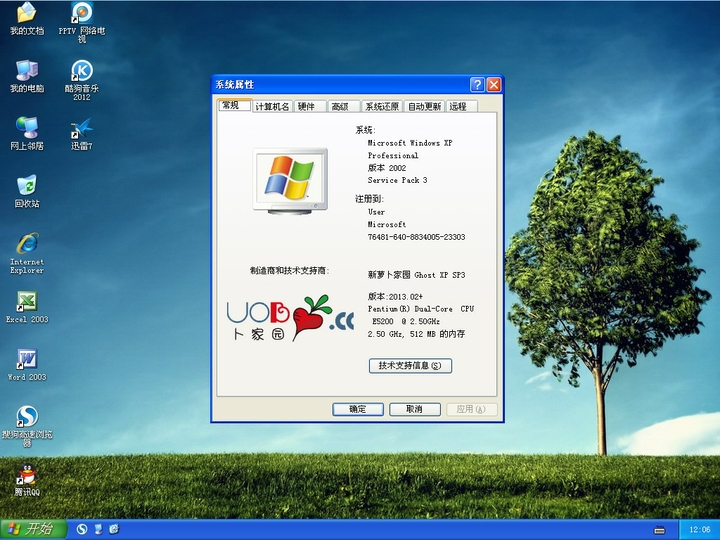This screenshot has width=720, height=540.
Task: Open the 自动更新 tab
Action: pos(424,107)
